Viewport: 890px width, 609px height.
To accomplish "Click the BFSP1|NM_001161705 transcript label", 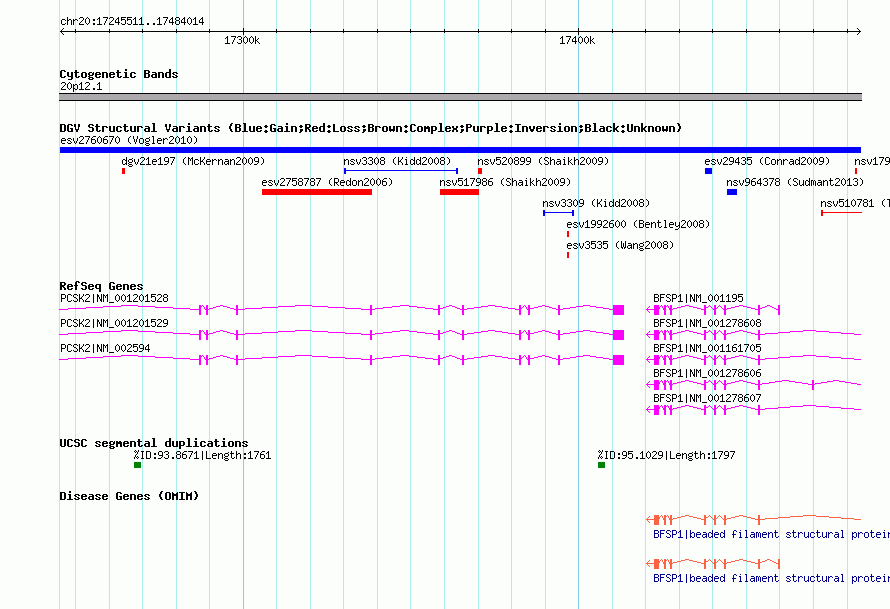I will click(707, 348).
